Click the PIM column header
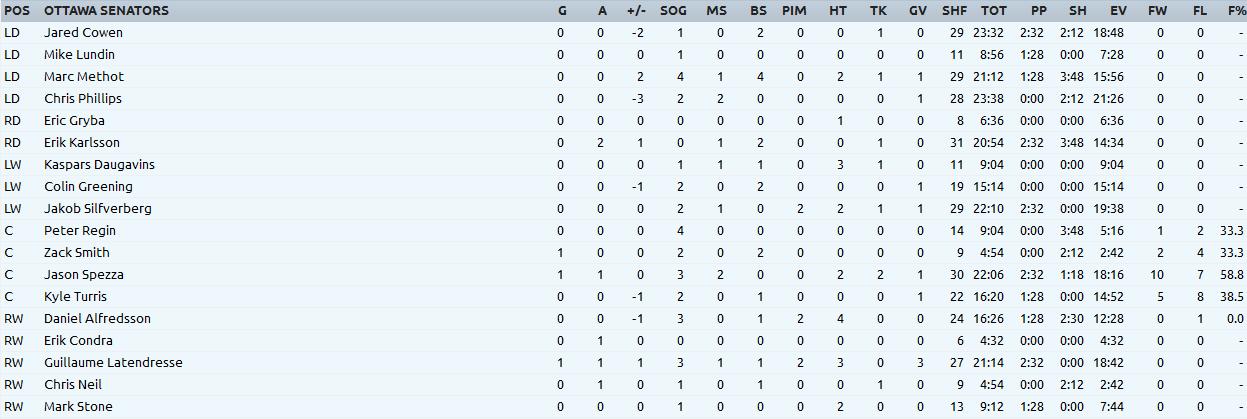The width and height of the screenshot is (1247, 419). pyautogui.click(x=794, y=10)
